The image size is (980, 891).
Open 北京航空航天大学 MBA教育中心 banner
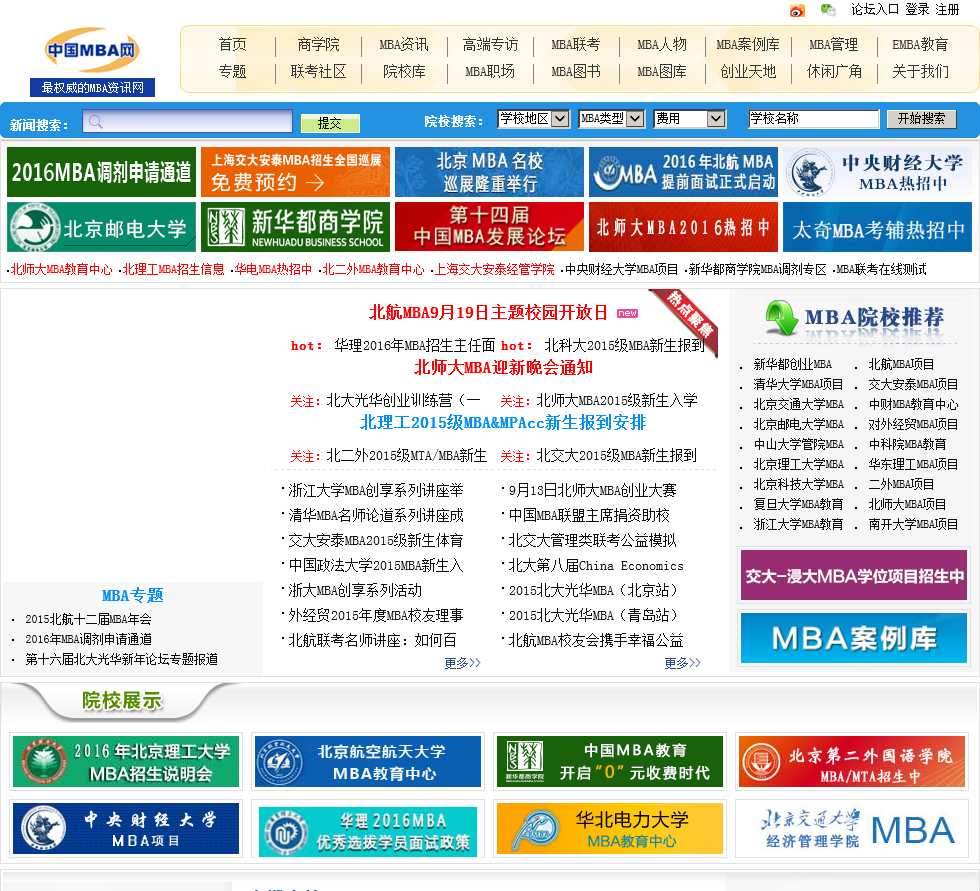coord(368,762)
